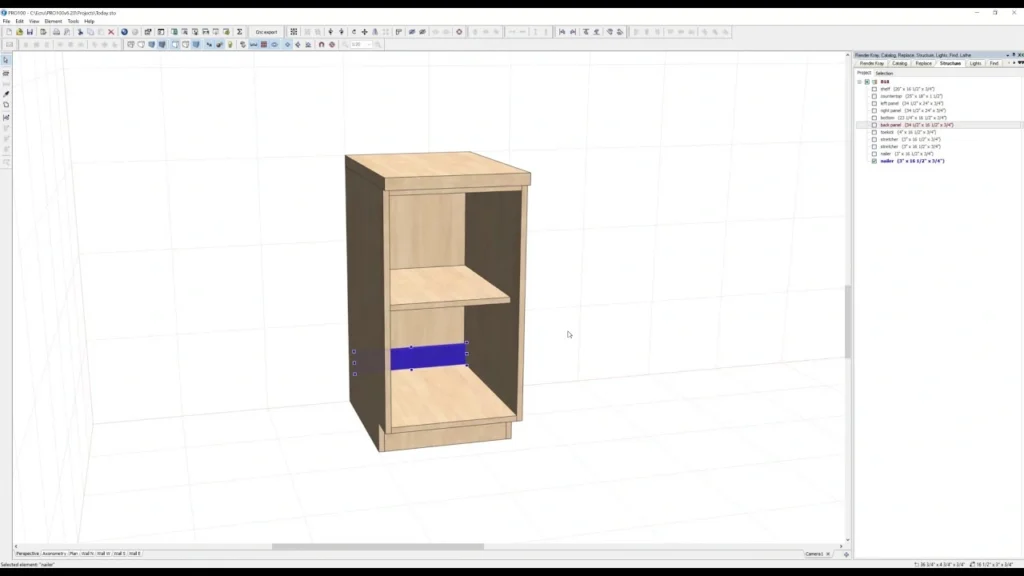
Task: Click the four-way move arrows icon
Action: [x=364, y=31]
